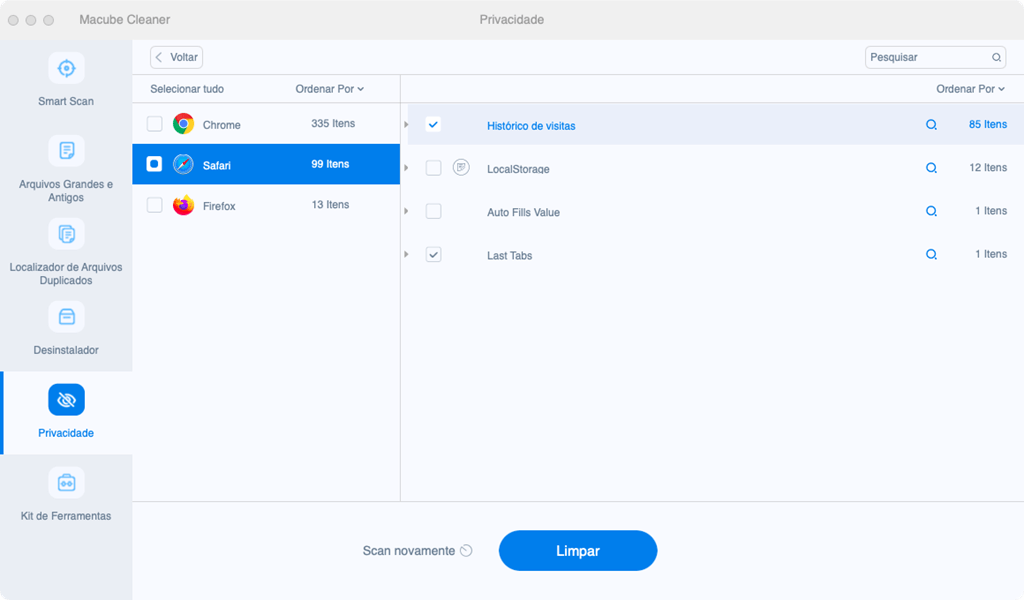Switch to Smart Scan section

(x=66, y=80)
